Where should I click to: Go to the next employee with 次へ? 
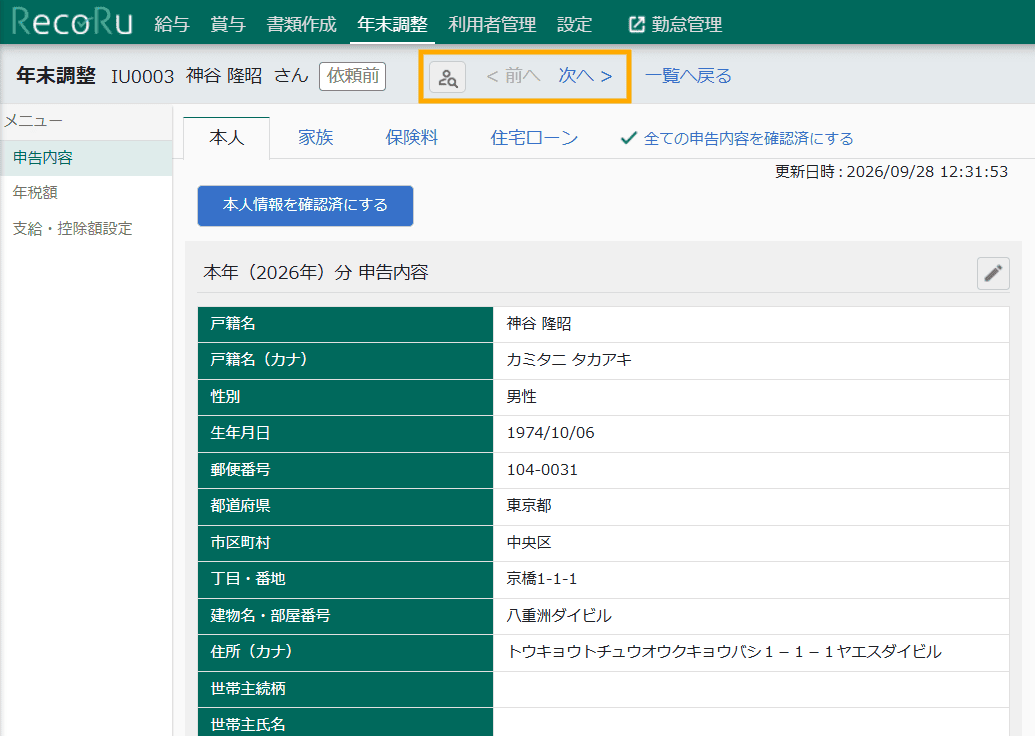click(585, 76)
